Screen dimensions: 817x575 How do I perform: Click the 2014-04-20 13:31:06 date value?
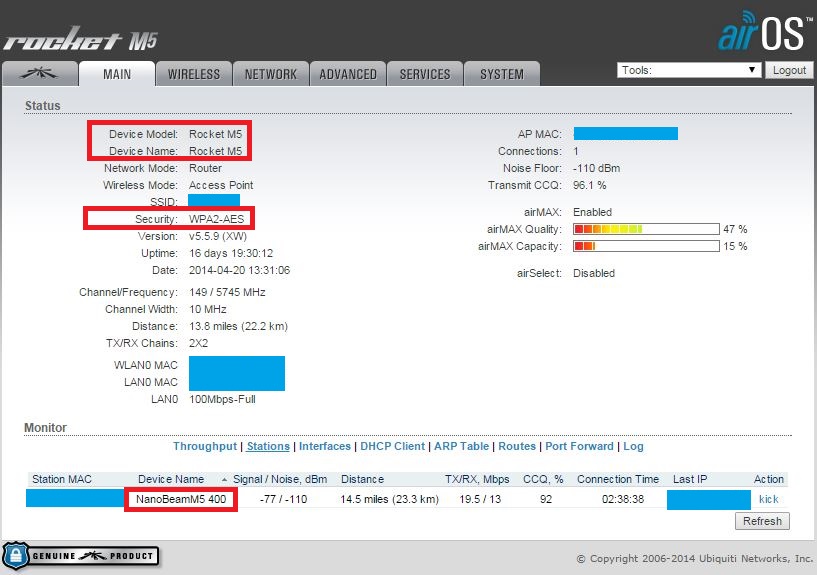(239, 270)
